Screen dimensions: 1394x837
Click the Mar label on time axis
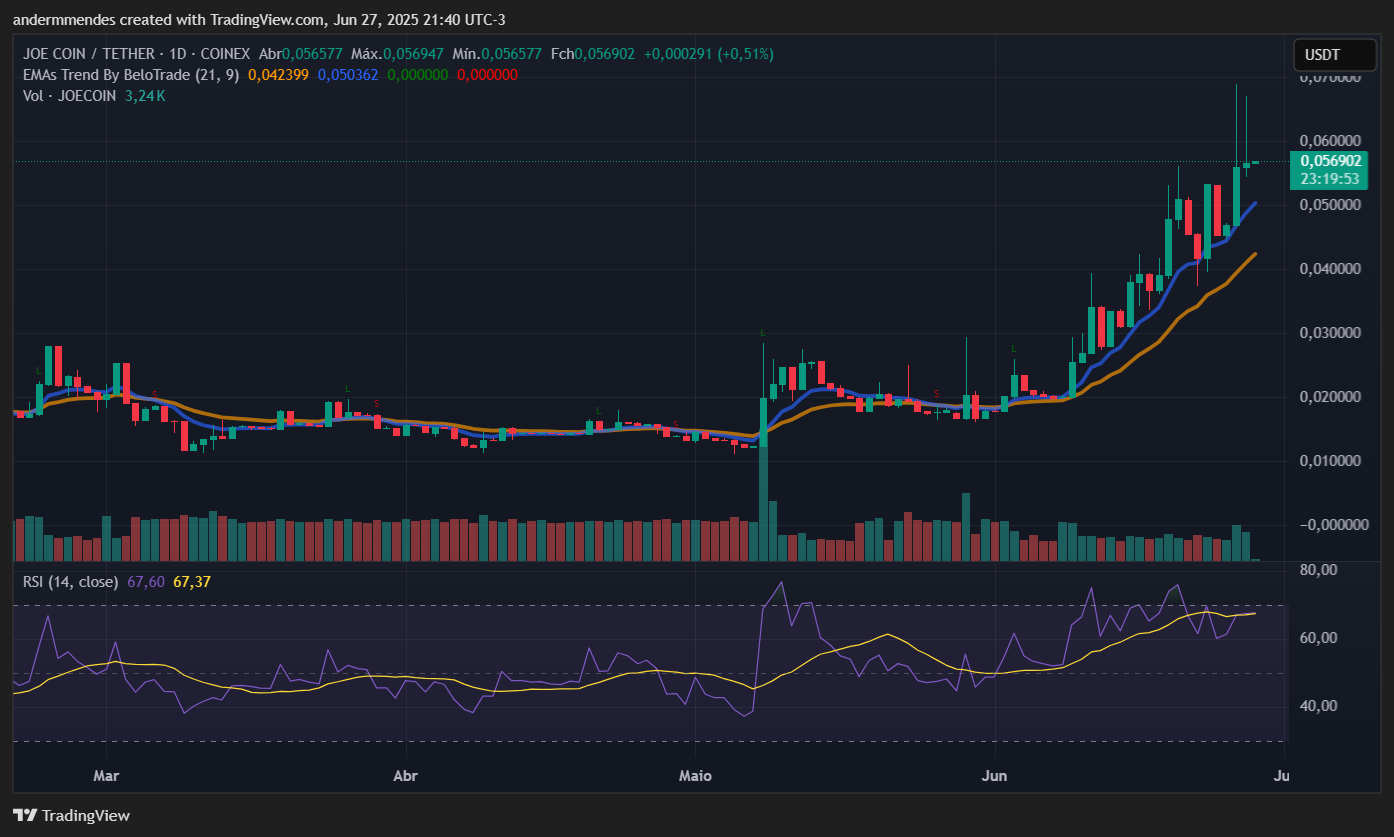[x=106, y=775]
